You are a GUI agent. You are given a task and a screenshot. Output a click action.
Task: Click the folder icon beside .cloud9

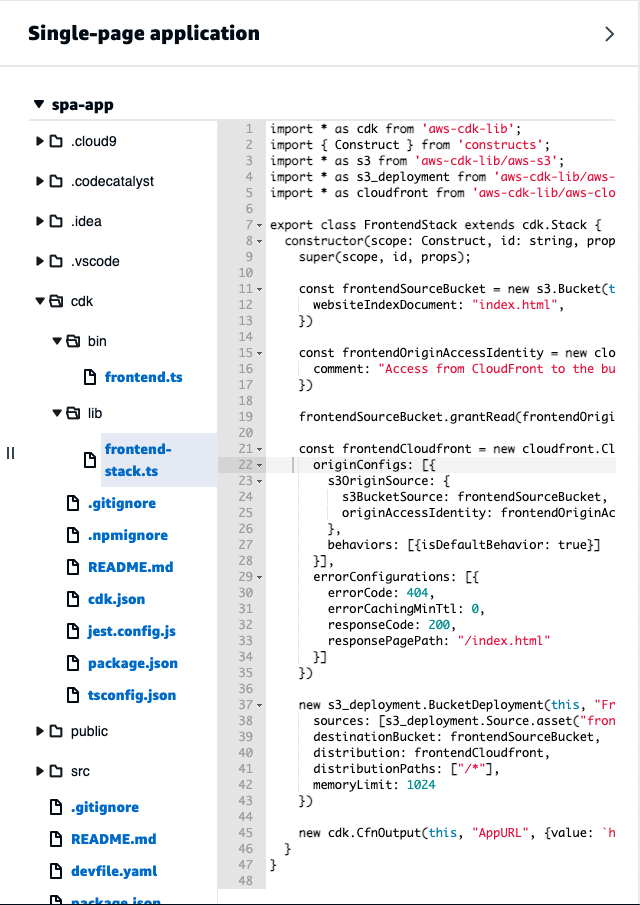tap(56, 141)
